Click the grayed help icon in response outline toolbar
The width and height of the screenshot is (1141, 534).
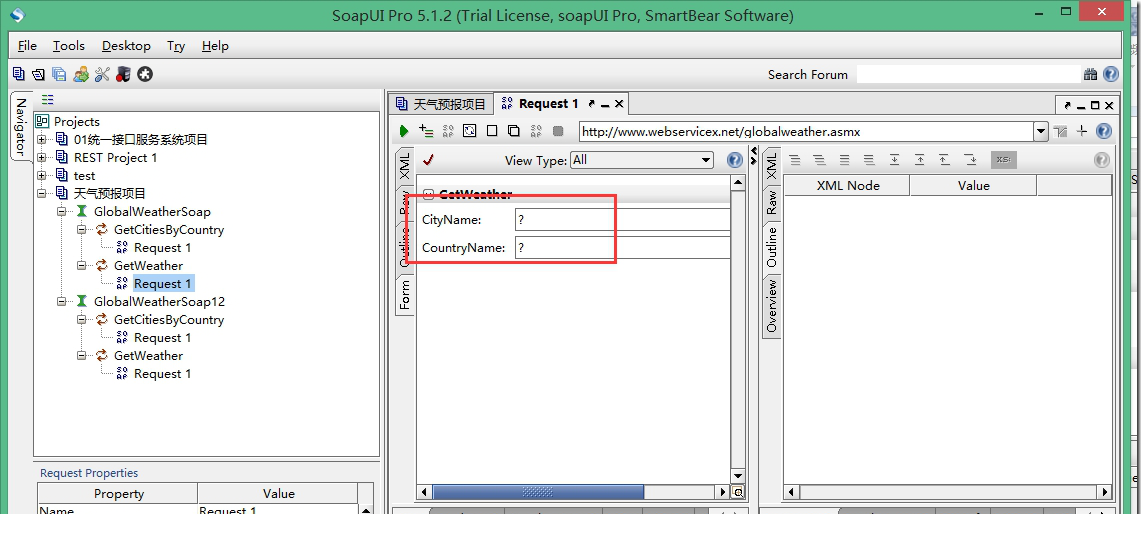1102,160
